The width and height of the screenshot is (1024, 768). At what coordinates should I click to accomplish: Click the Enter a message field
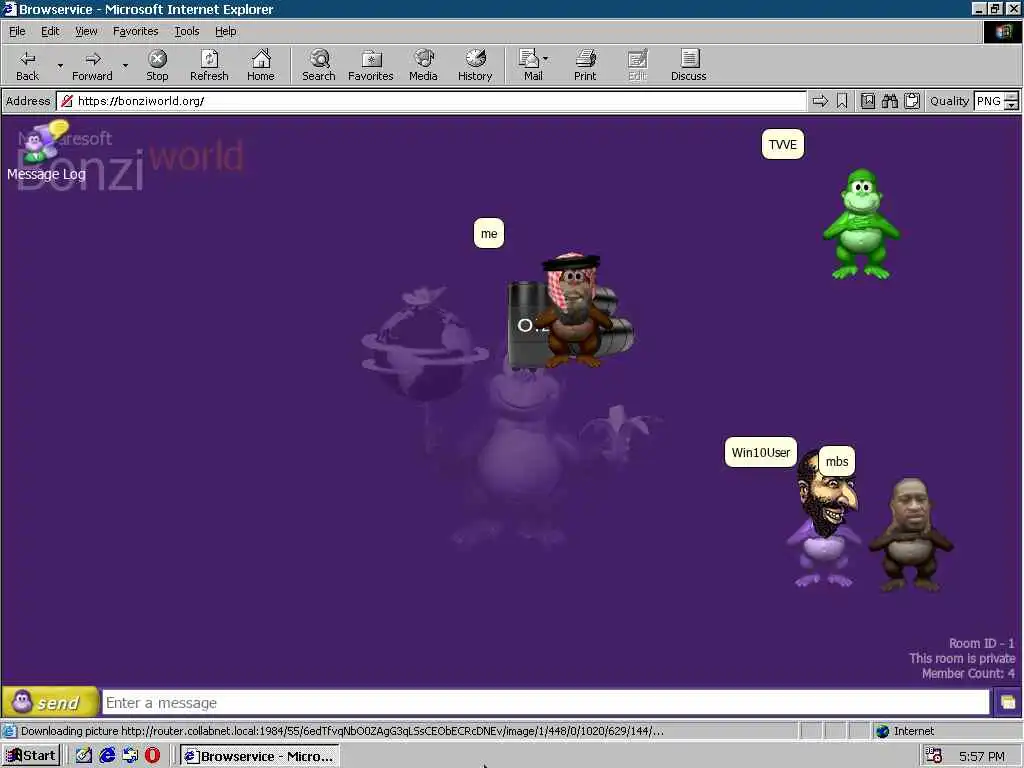546,703
